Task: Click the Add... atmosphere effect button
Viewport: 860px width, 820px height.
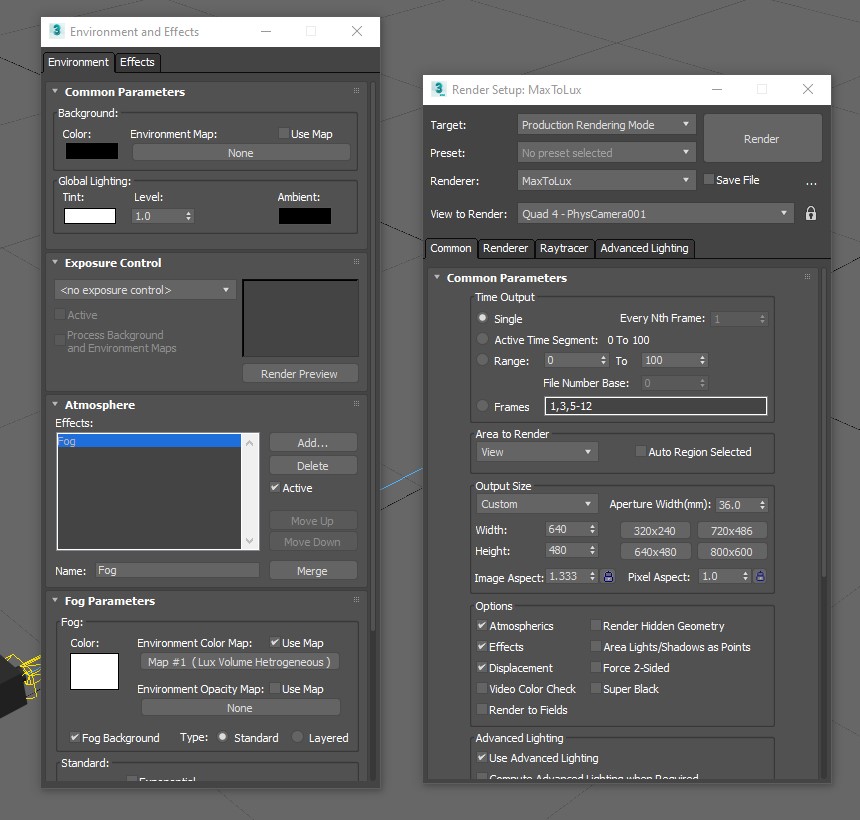Action: [x=312, y=443]
